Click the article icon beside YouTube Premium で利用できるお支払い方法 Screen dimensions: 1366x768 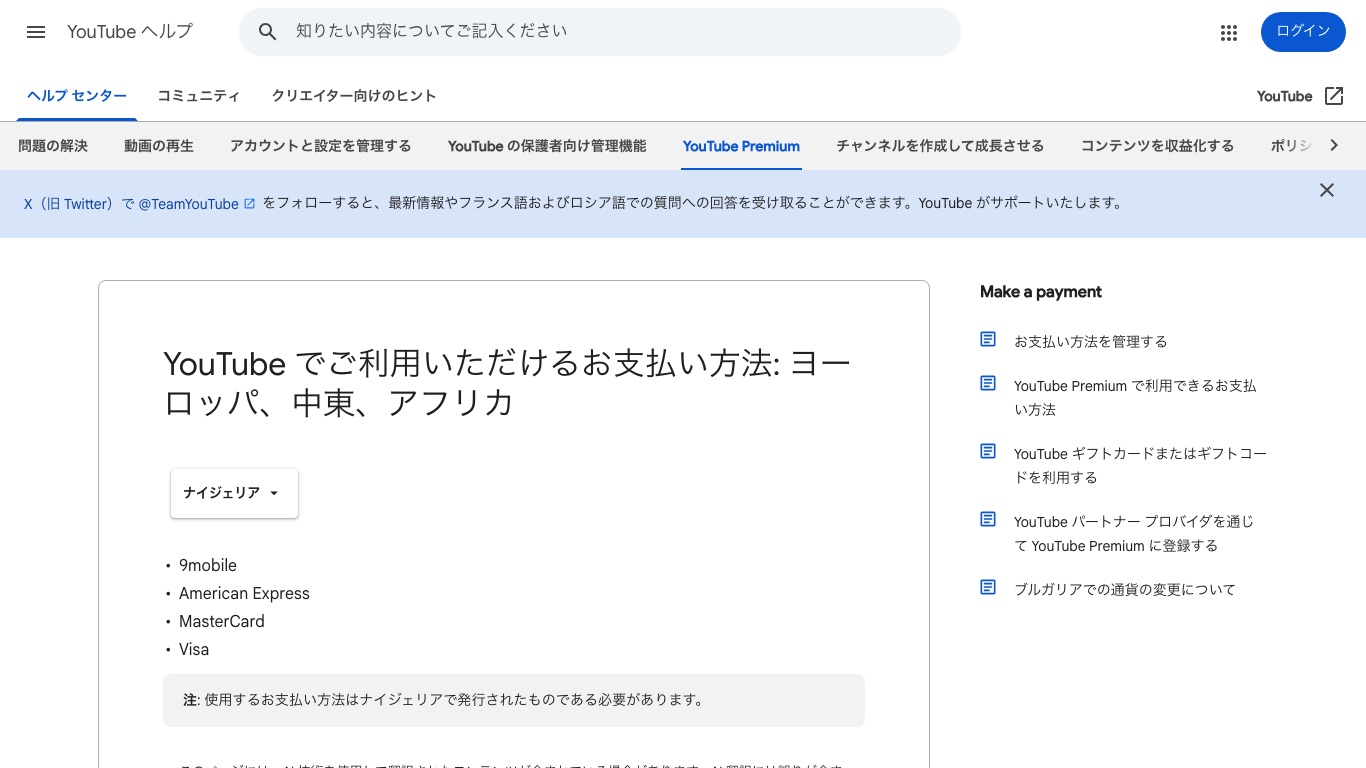[988, 384]
